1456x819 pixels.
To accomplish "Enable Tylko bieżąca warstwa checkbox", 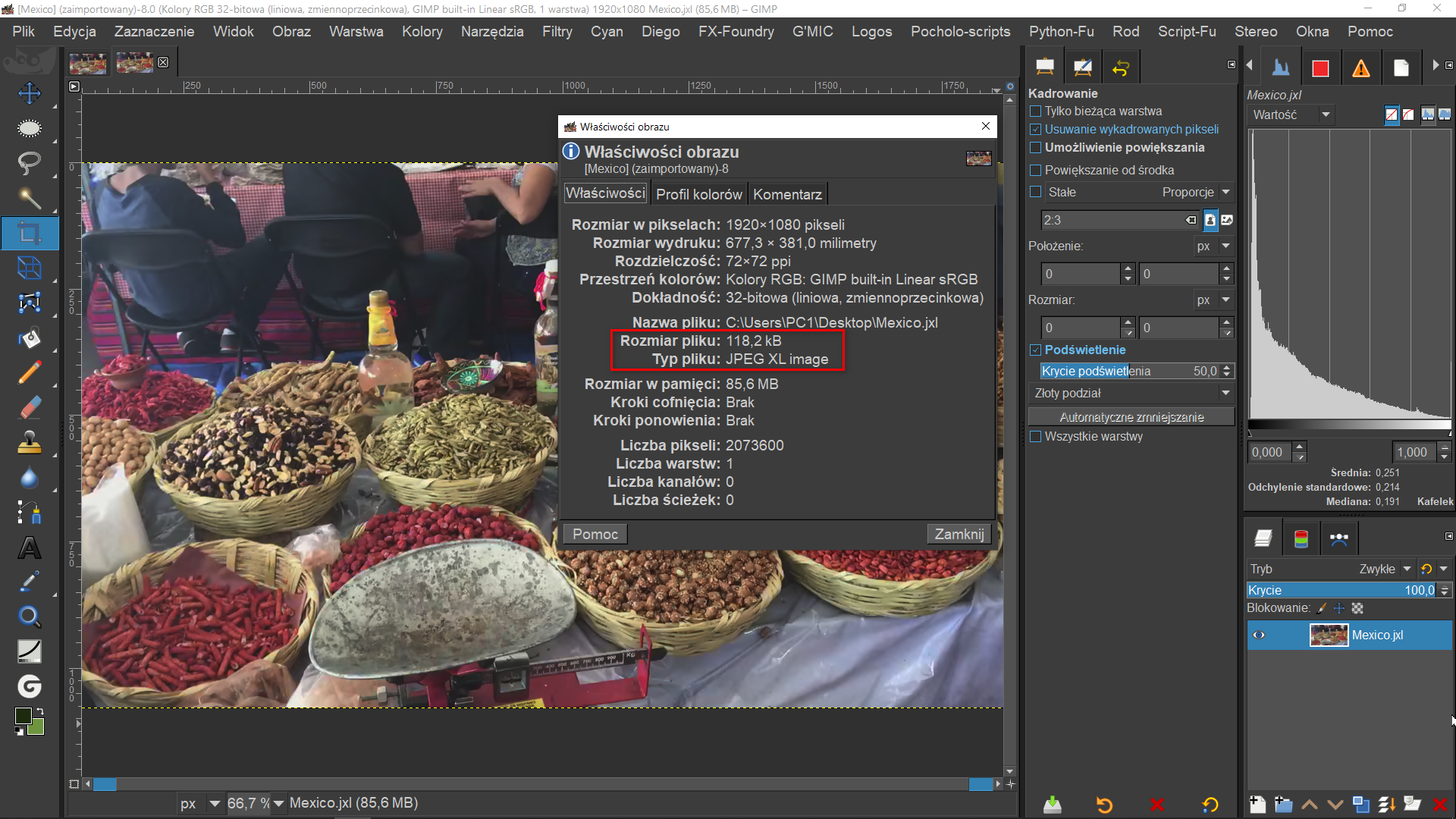I will 1035,111.
